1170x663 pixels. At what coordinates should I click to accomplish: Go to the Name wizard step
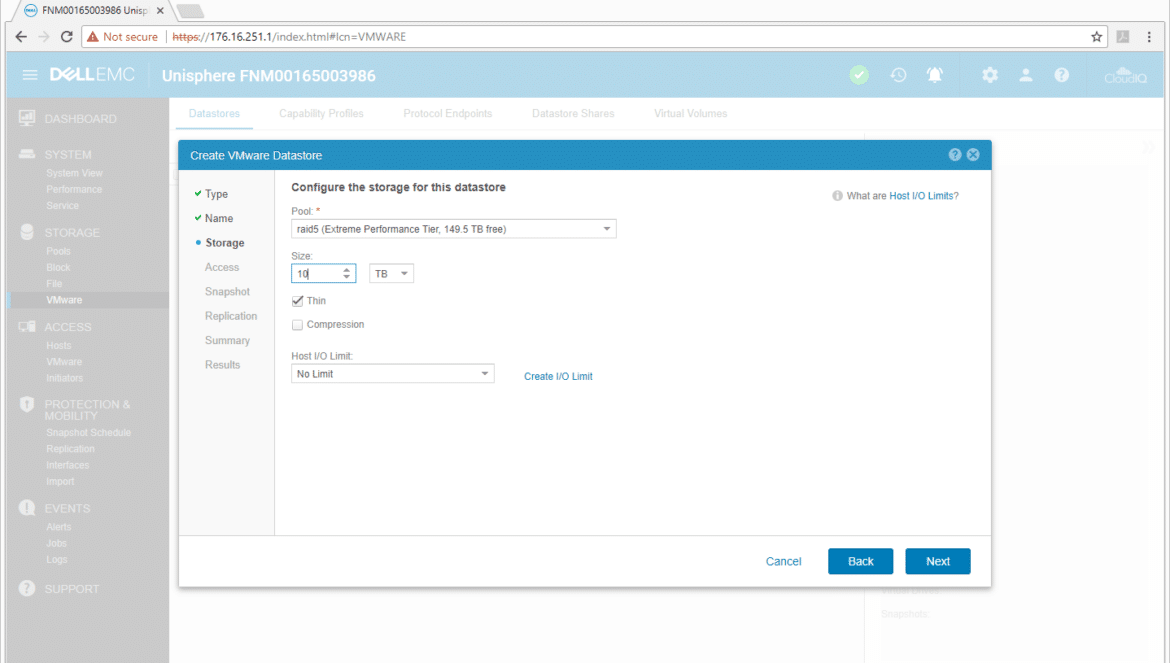219,219
